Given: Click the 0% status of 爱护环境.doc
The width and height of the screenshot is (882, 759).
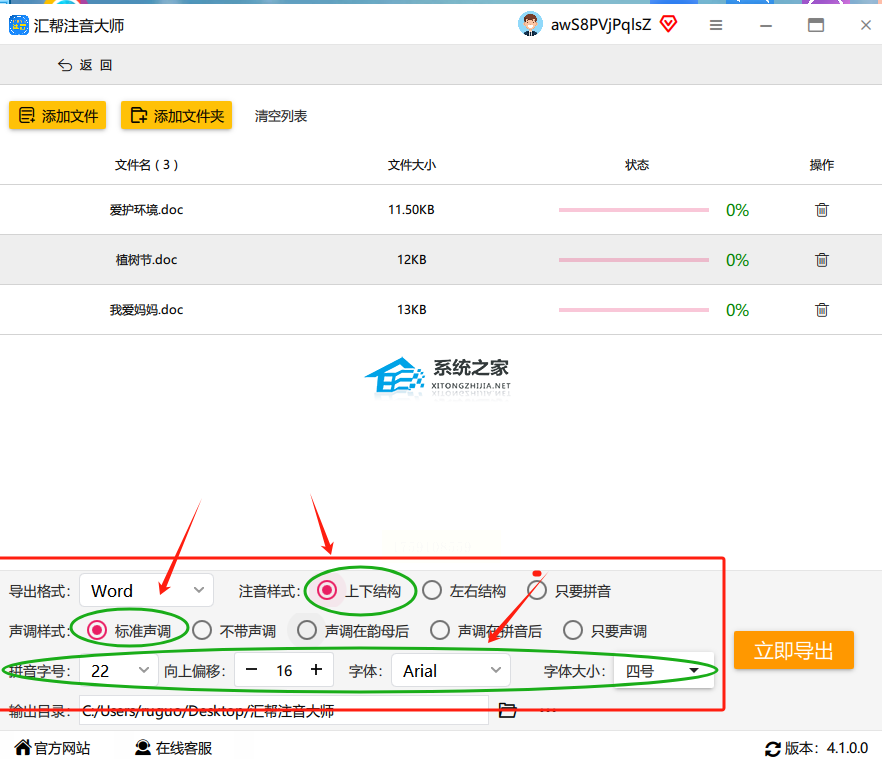Looking at the screenshot, I should [737, 210].
